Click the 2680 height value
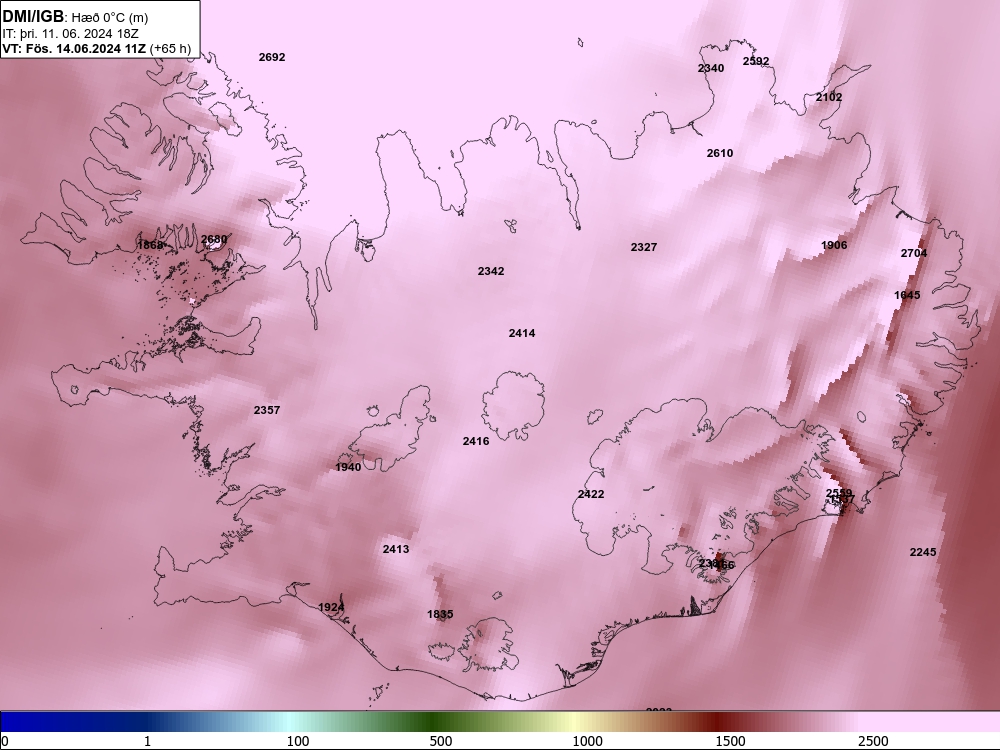 click(214, 240)
